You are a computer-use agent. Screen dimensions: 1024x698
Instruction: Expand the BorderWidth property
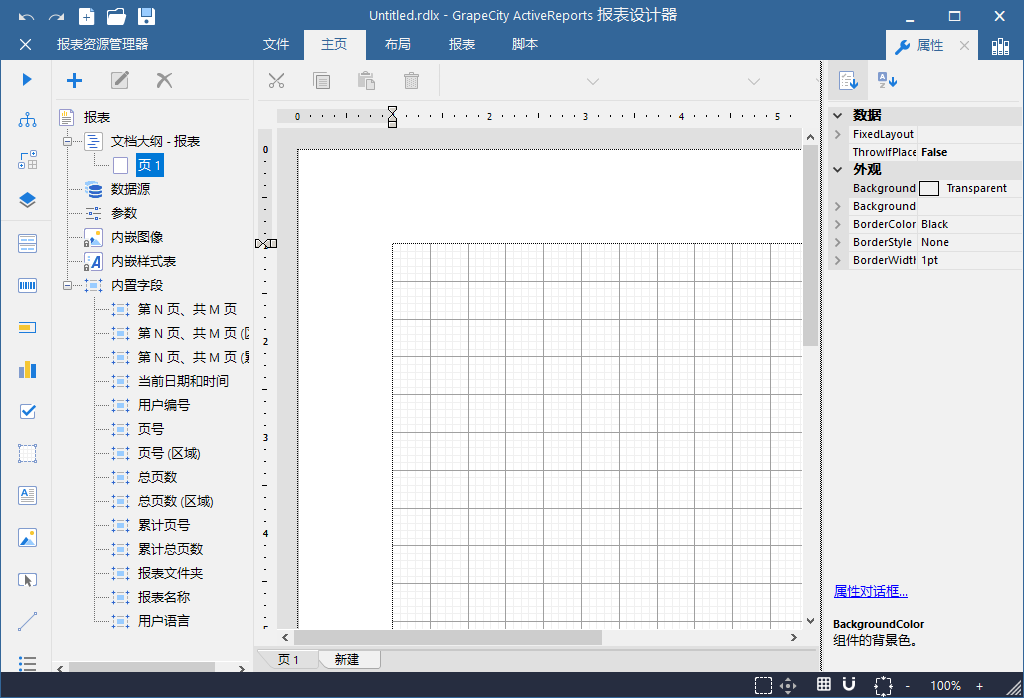(838, 260)
